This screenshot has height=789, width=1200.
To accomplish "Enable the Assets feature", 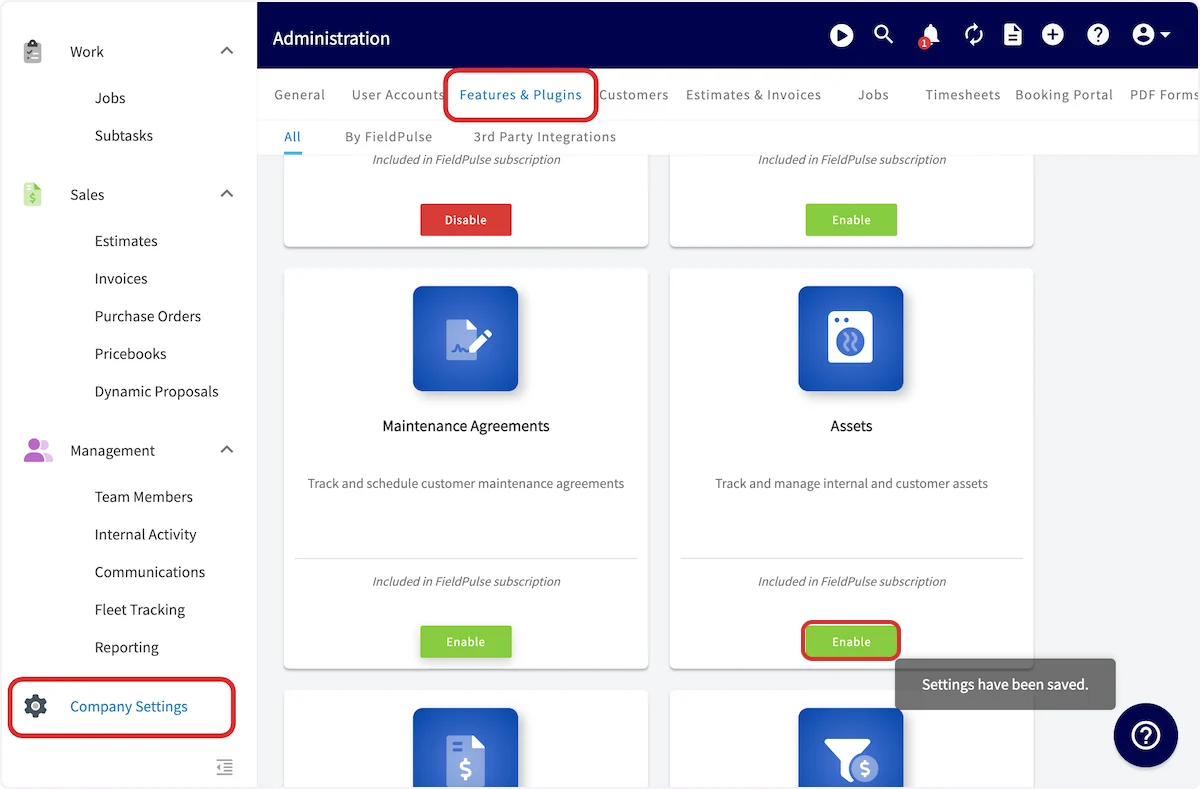I will [851, 642].
